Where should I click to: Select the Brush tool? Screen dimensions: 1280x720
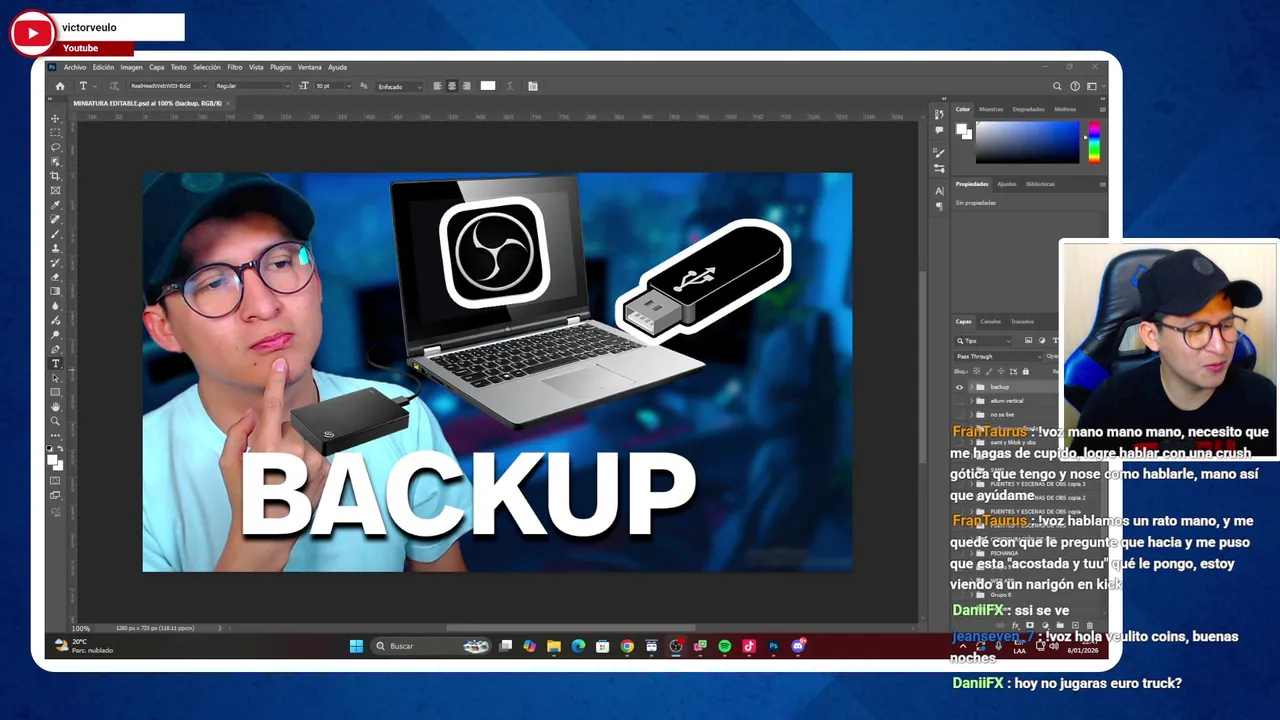pyautogui.click(x=56, y=232)
